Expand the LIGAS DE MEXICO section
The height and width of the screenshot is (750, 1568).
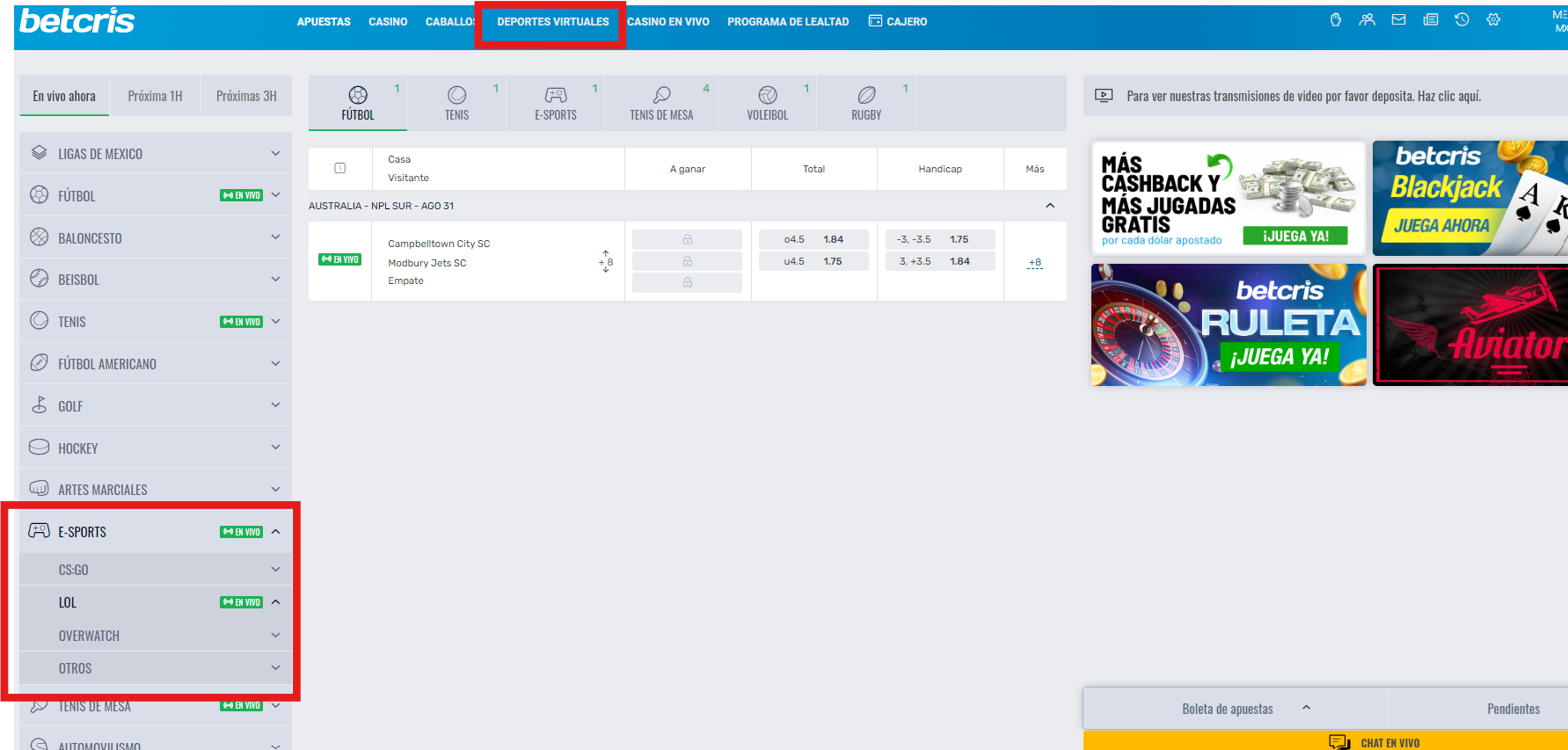pos(275,153)
